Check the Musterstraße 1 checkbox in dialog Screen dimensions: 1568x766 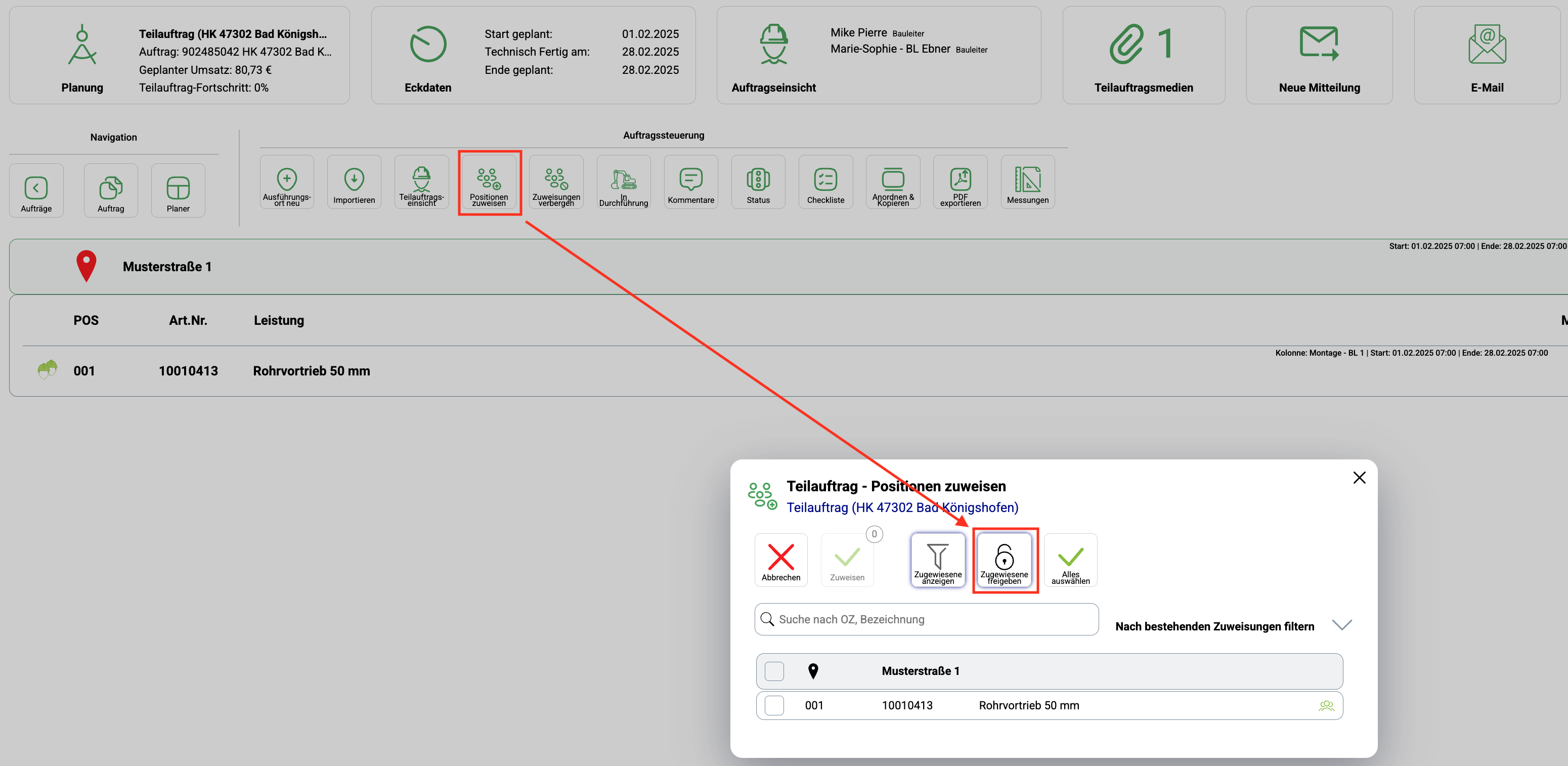point(774,671)
